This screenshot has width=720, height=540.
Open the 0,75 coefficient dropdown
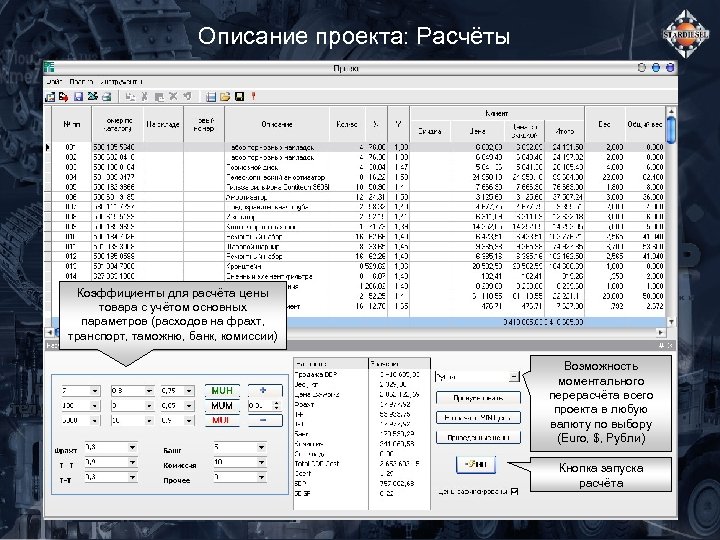(x=189, y=391)
